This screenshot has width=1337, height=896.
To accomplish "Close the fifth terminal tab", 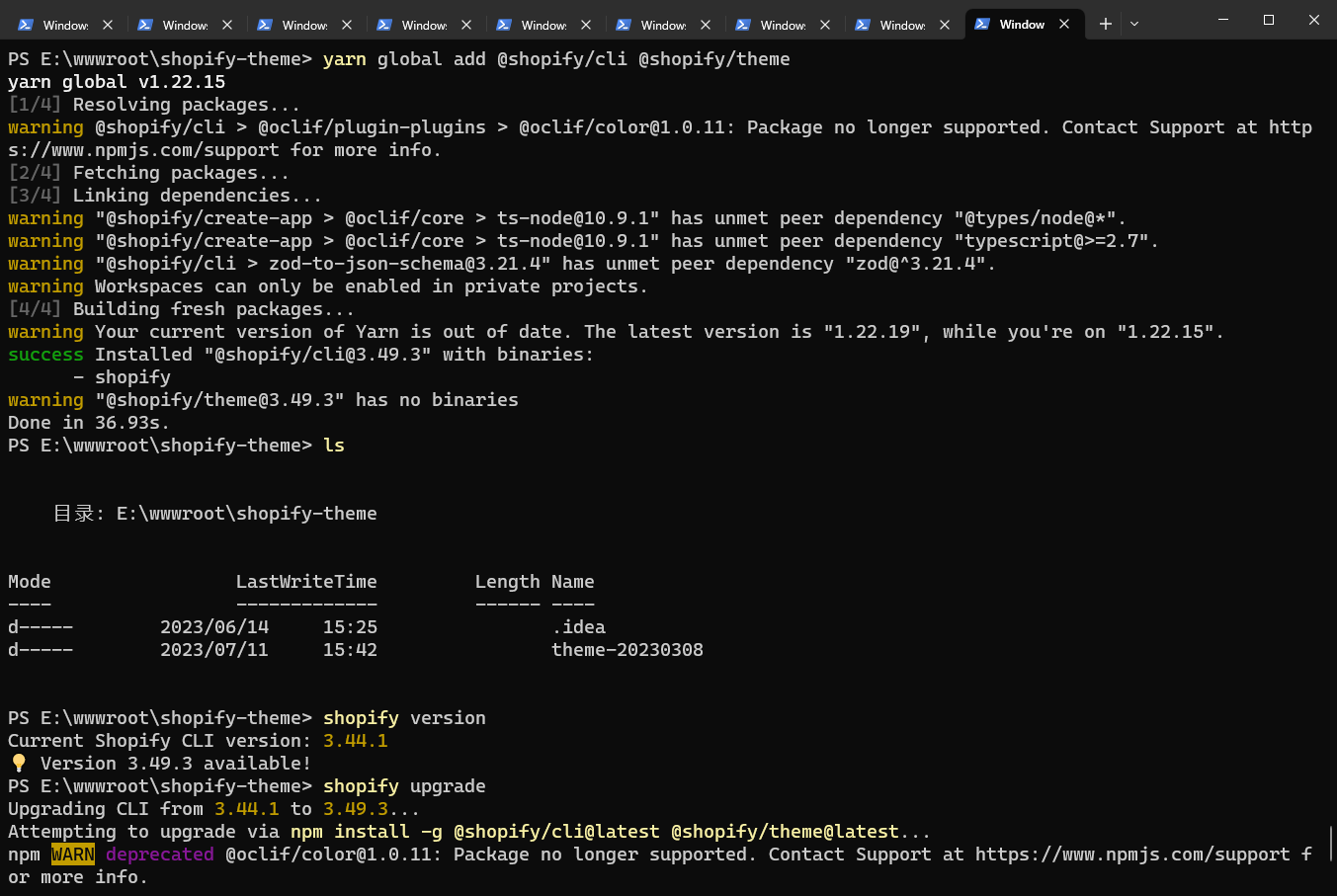I will 586,25.
